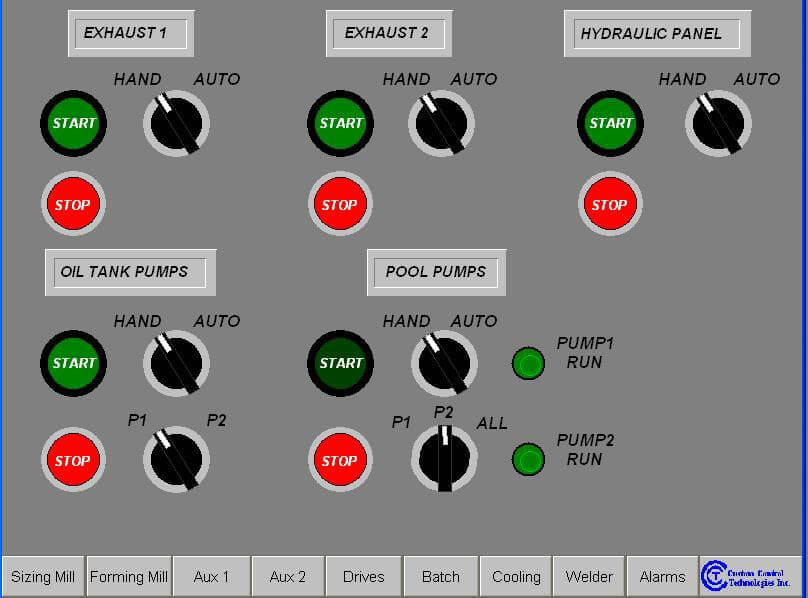Open the Sizing Mill tab
The image size is (808, 598).
click(43, 577)
